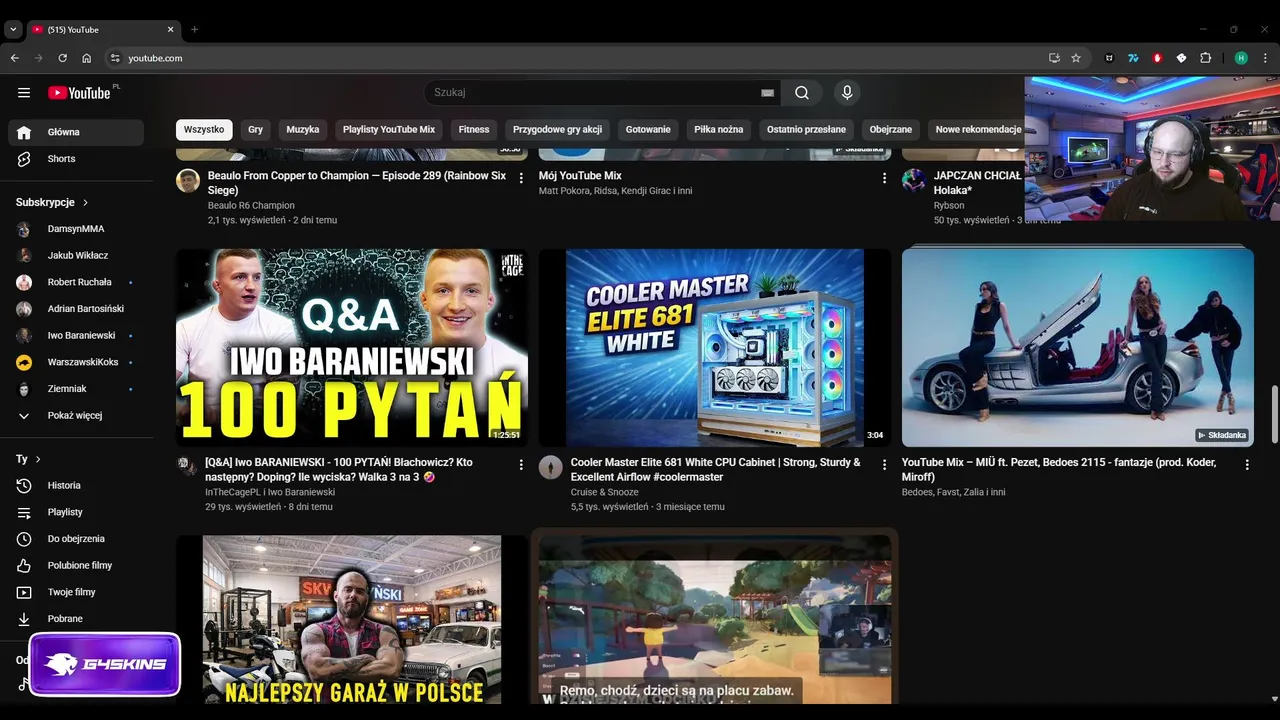Image resolution: width=1280 pixels, height=720 pixels.
Task: Open Rybson channel avatar
Action: [914, 181]
